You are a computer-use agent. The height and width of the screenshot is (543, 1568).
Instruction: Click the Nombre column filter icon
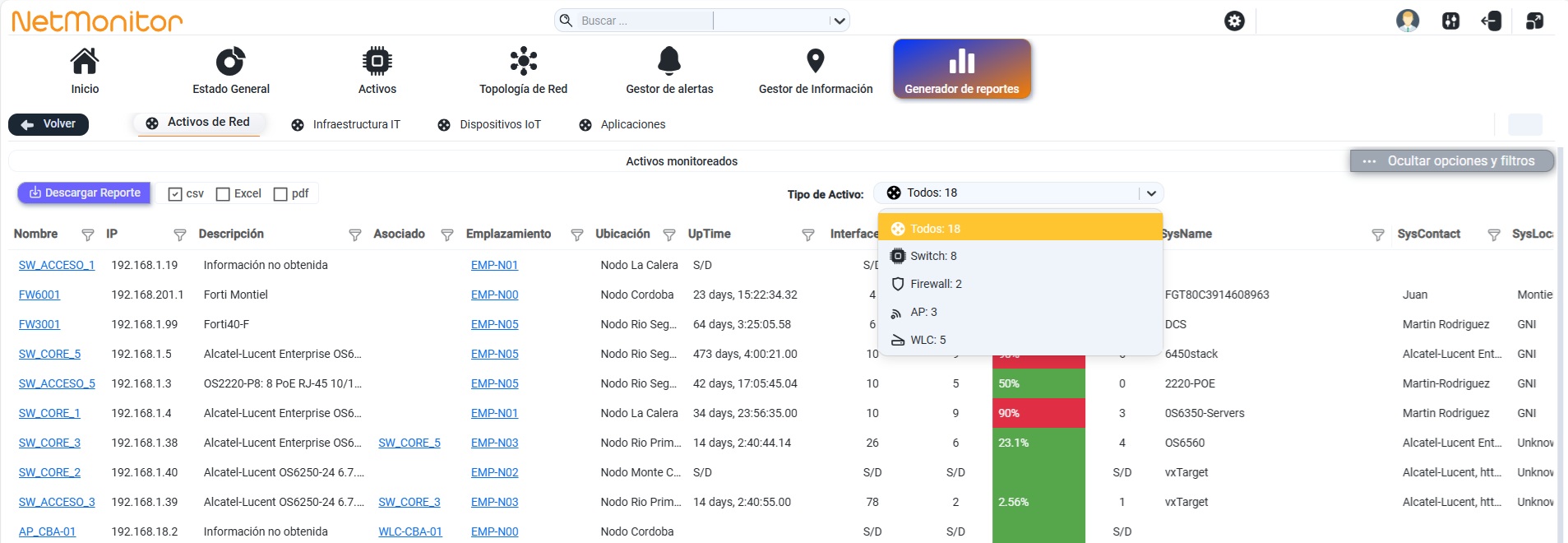[88, 235]
